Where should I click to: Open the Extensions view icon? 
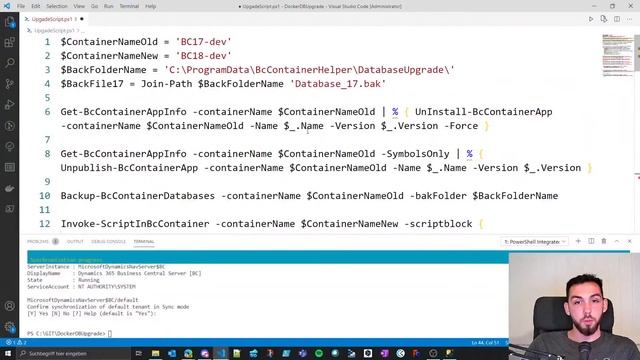[9, 42]
